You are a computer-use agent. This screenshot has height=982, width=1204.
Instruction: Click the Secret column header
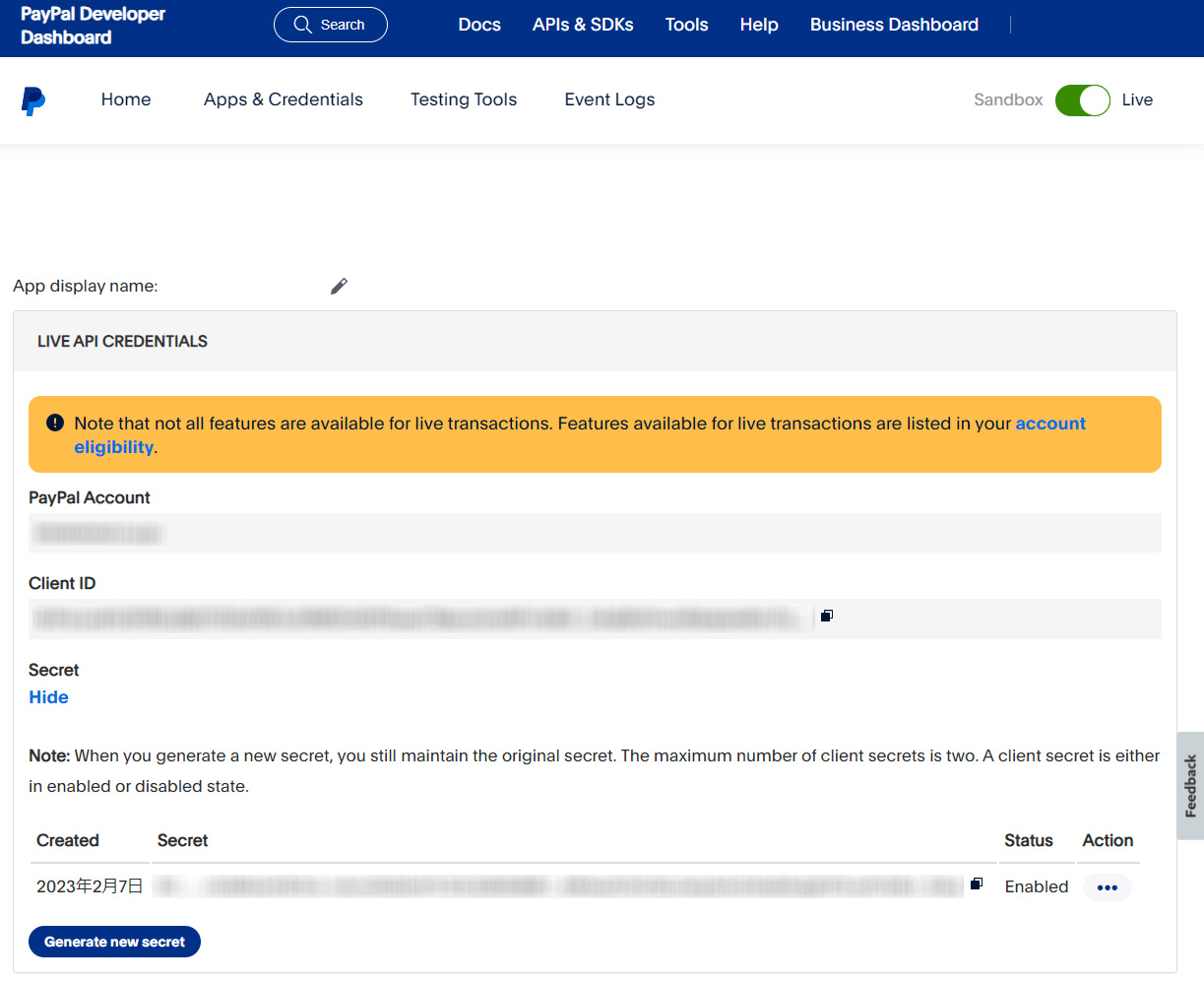coord(183,840)
